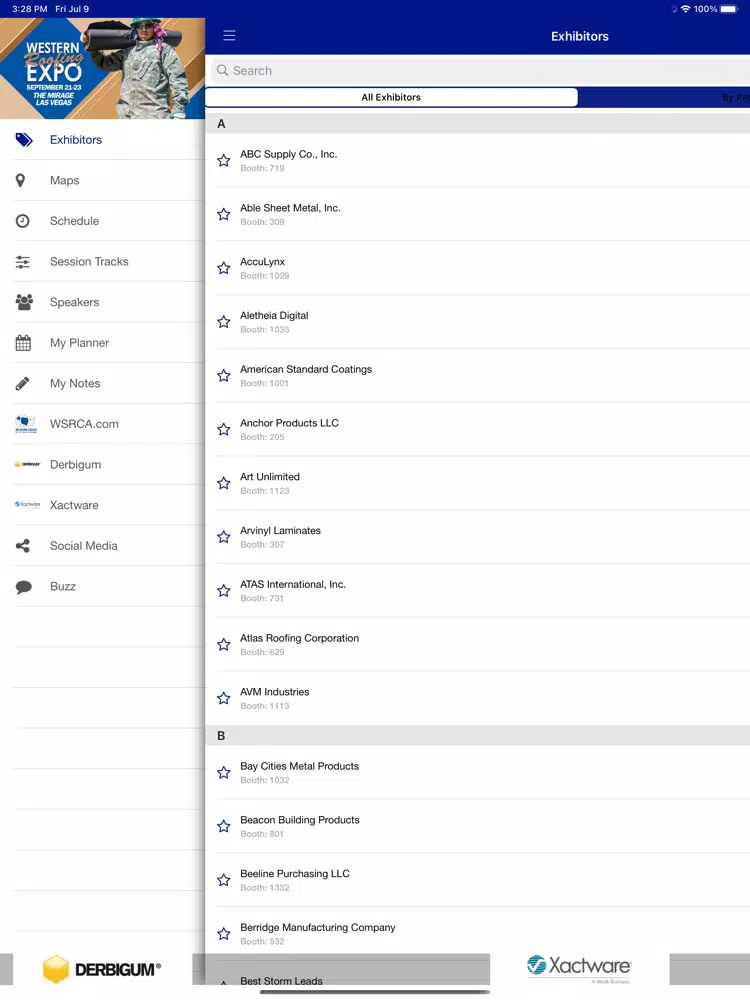Open the Art Unlimited entry

pos(477,483)
